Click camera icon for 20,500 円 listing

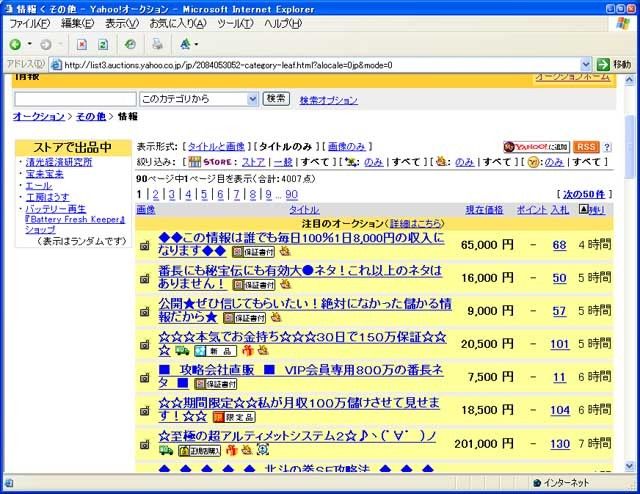click(144, 345)
